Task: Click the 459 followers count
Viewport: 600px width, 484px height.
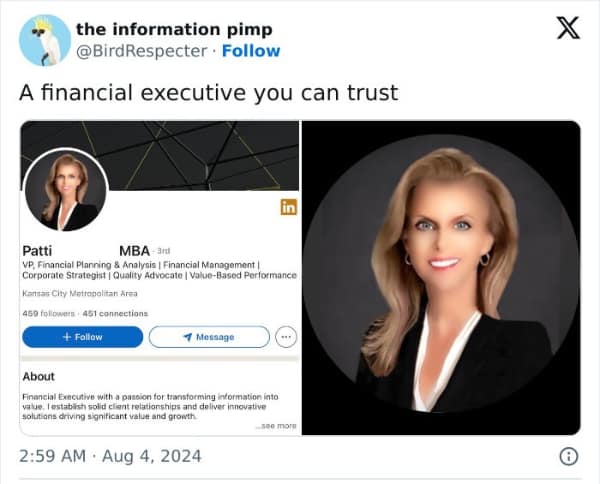Action: click(49, 314)
